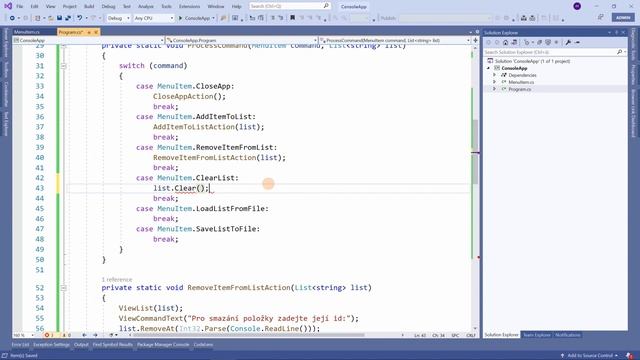Click the Save All icon

point(68,18)
